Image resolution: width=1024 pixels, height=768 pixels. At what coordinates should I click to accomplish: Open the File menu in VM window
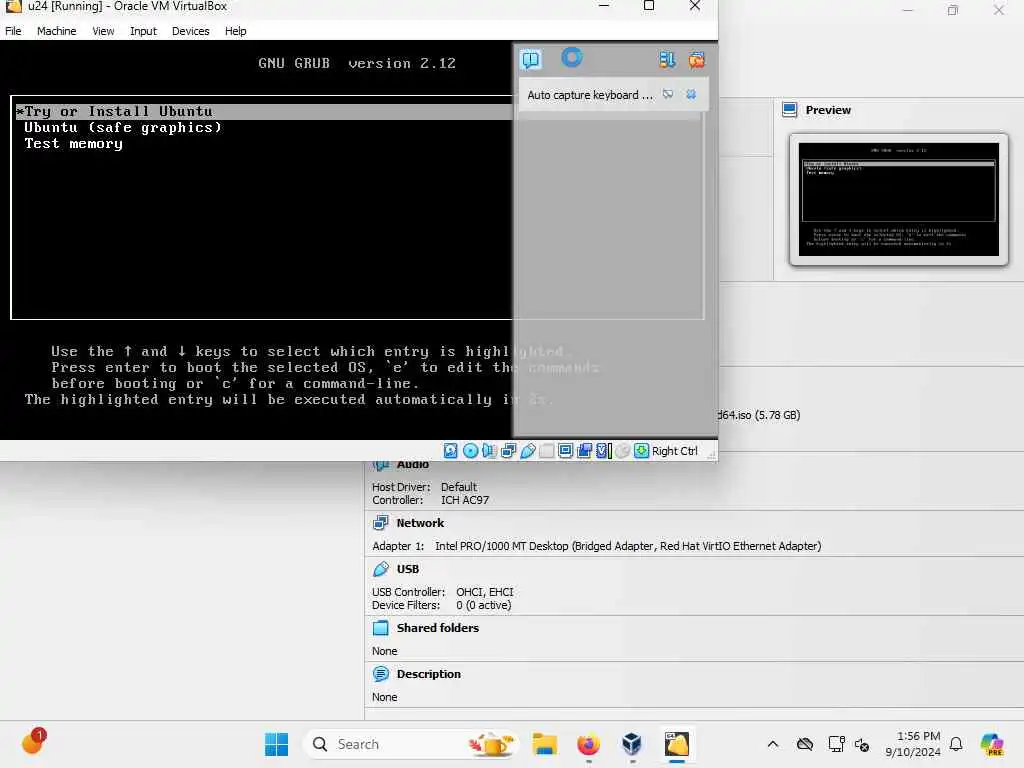pyautogui.click(x=13, y=31)
